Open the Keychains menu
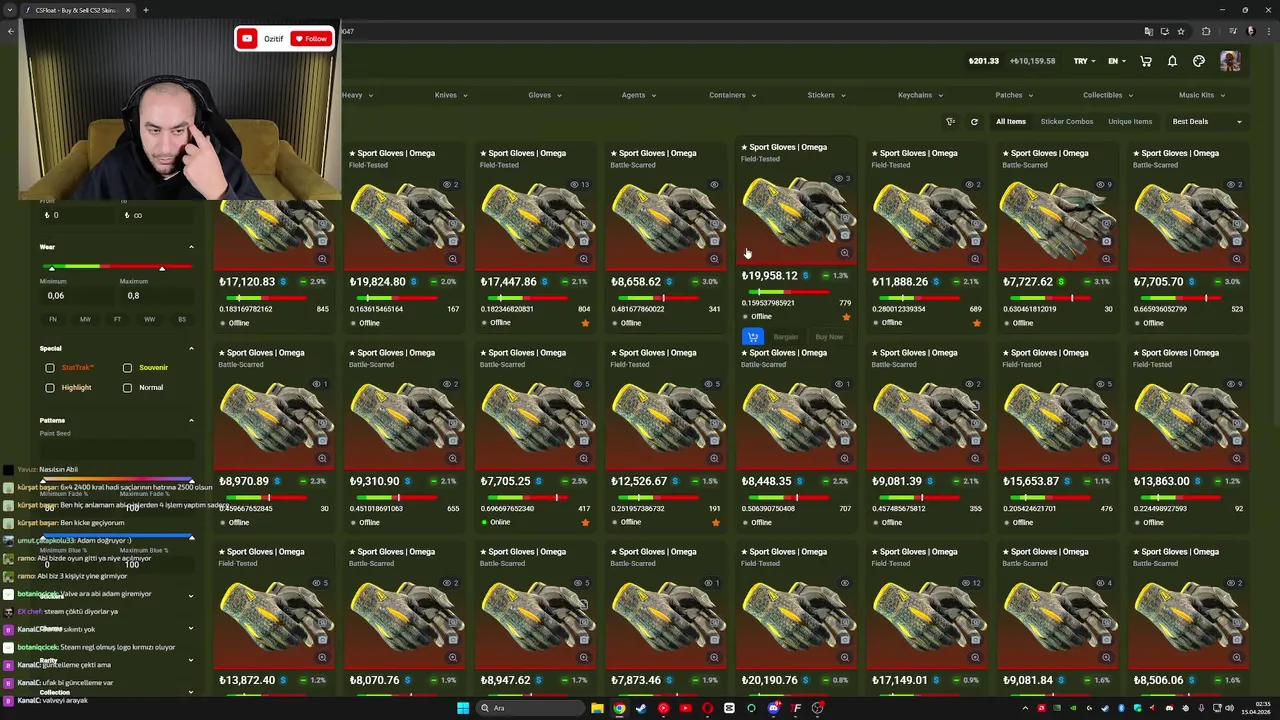The width and height of the screenshot is (1280, 720). pyautogui.click(x=920, y=95)
